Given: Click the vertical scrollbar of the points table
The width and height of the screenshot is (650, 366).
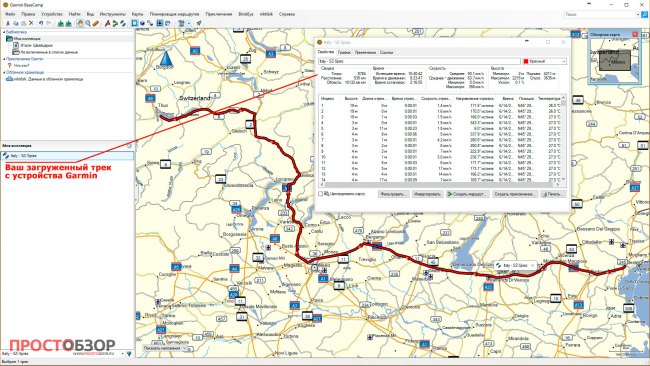Looking at the screenshot, I should coord(563,138).
